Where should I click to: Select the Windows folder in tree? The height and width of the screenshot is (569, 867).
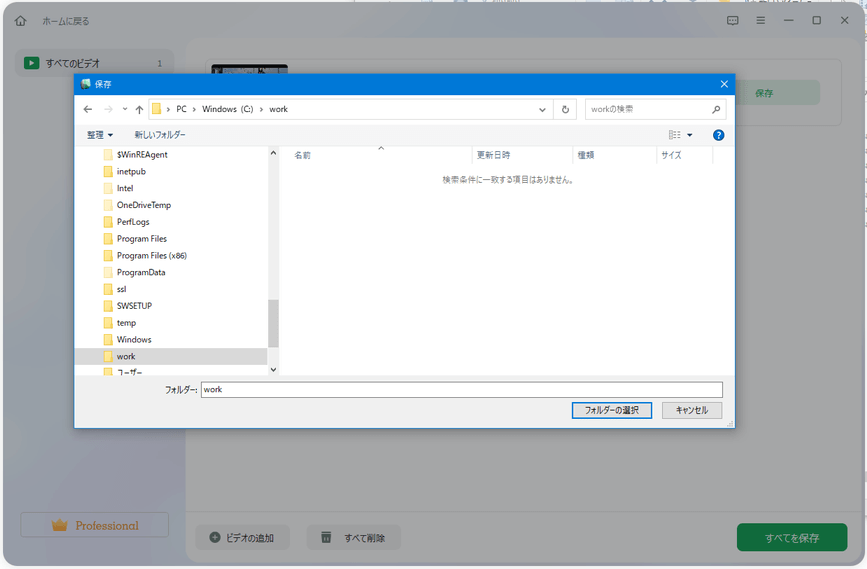134,340
